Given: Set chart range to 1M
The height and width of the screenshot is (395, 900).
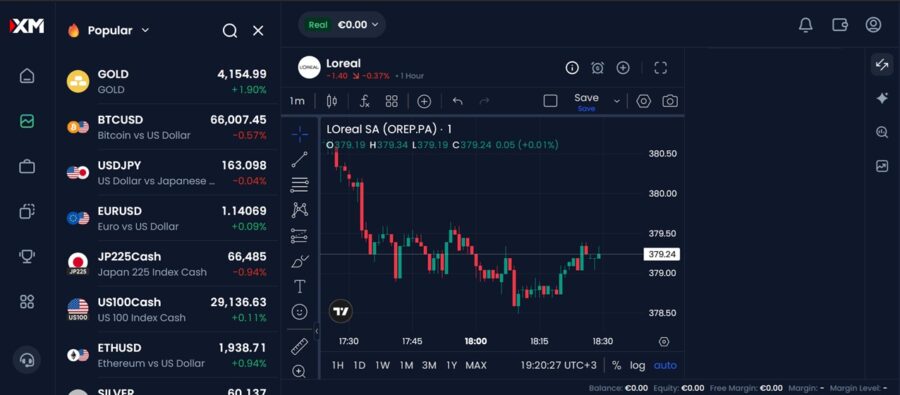Looking at the screenshot, I should (406, 365).
